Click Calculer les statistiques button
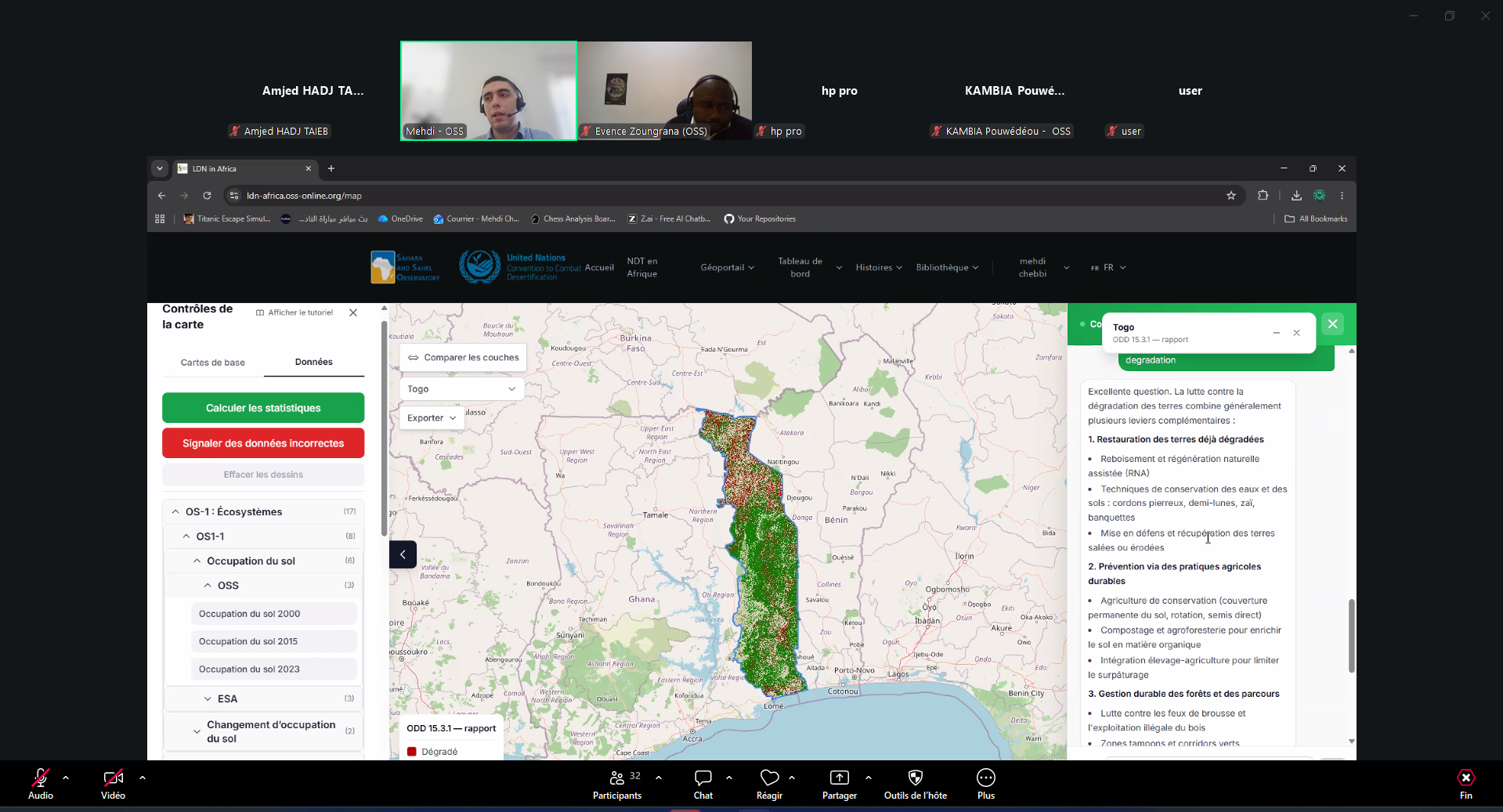 [263, 408]
